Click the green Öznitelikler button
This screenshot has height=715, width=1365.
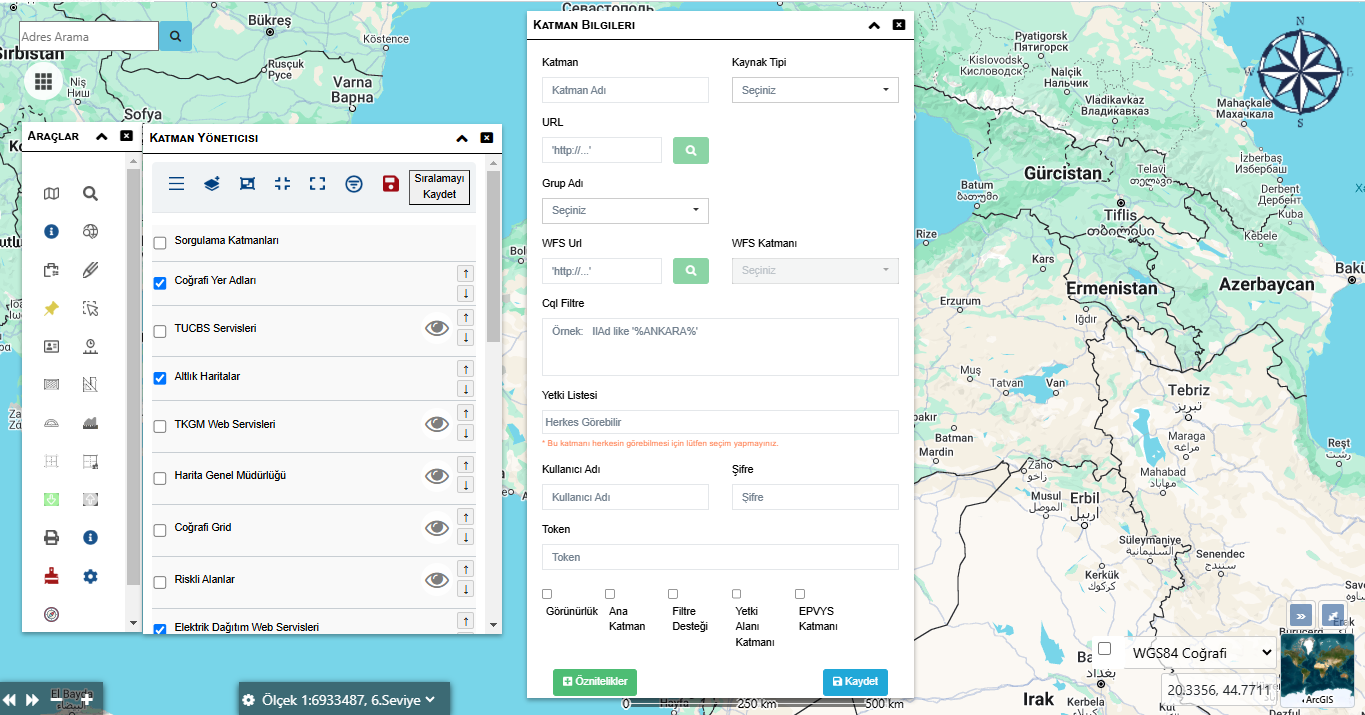pos(594,682)
